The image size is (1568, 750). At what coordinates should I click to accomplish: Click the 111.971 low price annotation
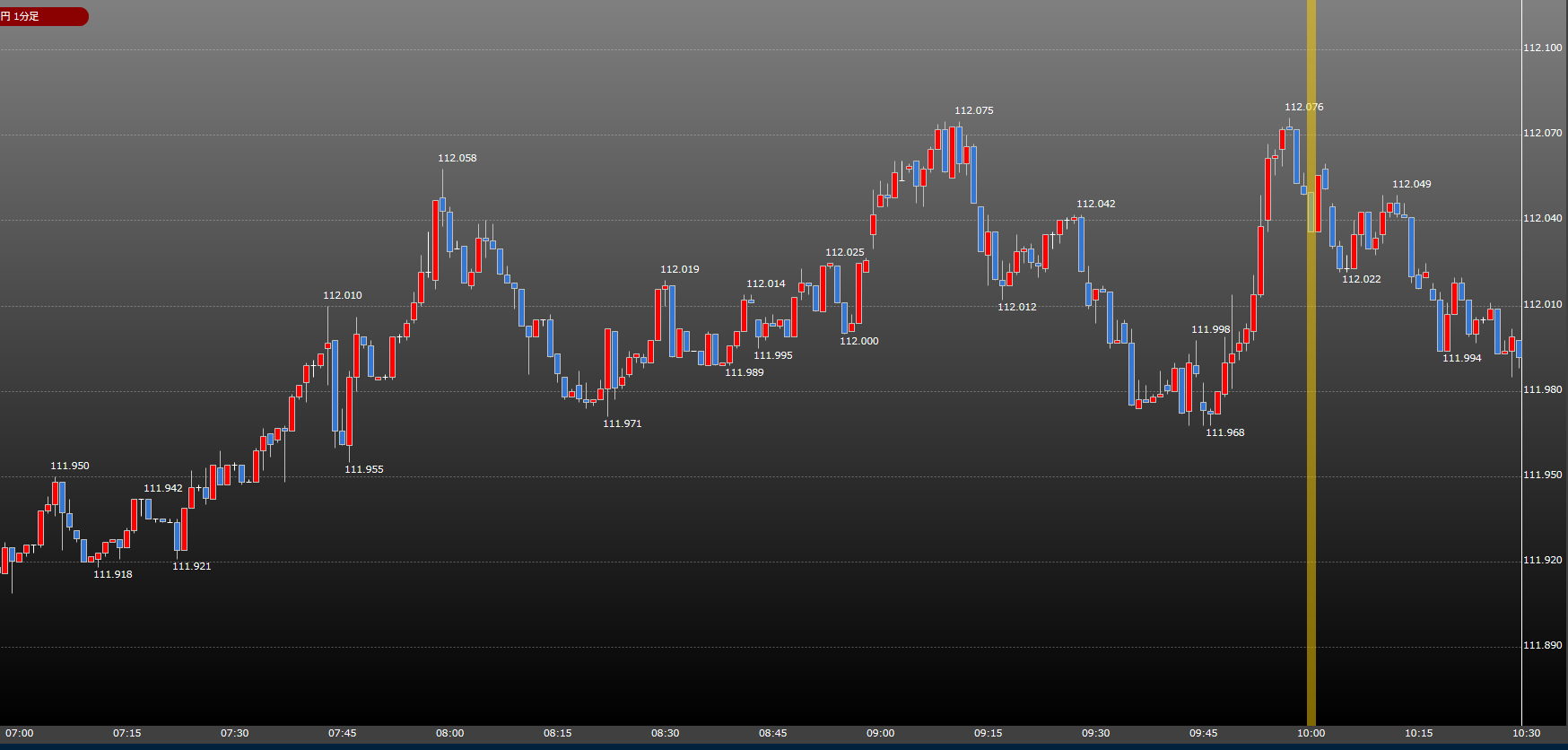[623, 423]
